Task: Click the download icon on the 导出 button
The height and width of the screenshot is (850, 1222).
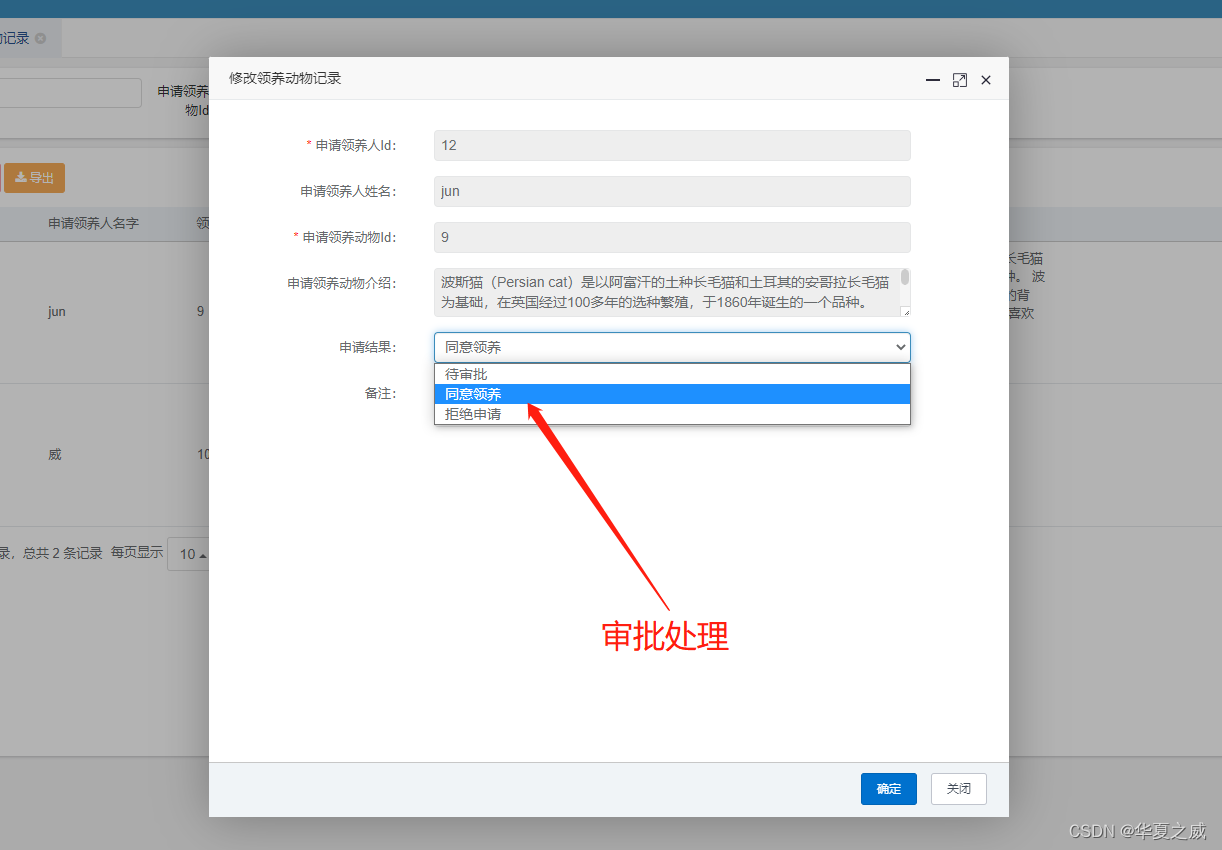Action: coord(22,177)
